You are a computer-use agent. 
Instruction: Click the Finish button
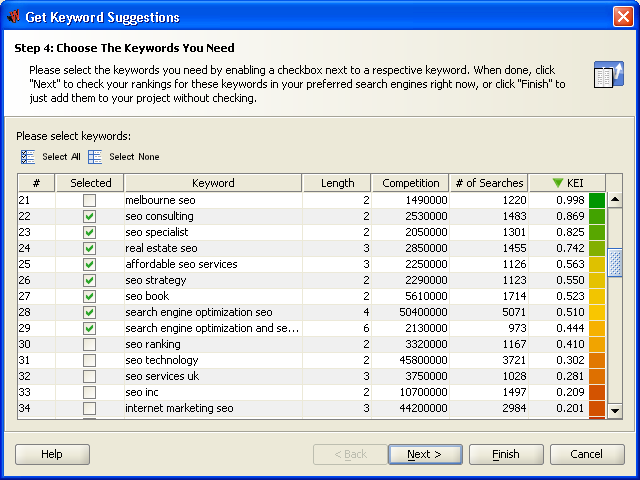click(506, 454)
